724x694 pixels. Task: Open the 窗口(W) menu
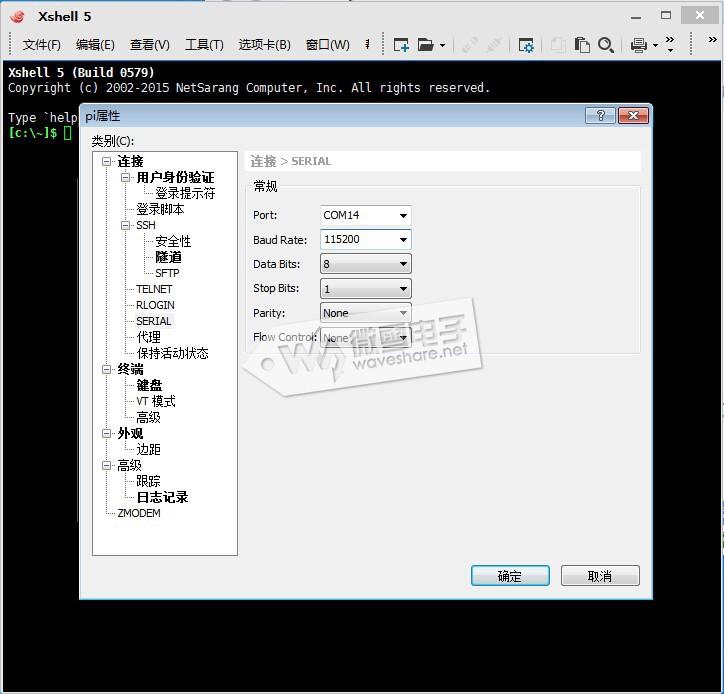327,45
